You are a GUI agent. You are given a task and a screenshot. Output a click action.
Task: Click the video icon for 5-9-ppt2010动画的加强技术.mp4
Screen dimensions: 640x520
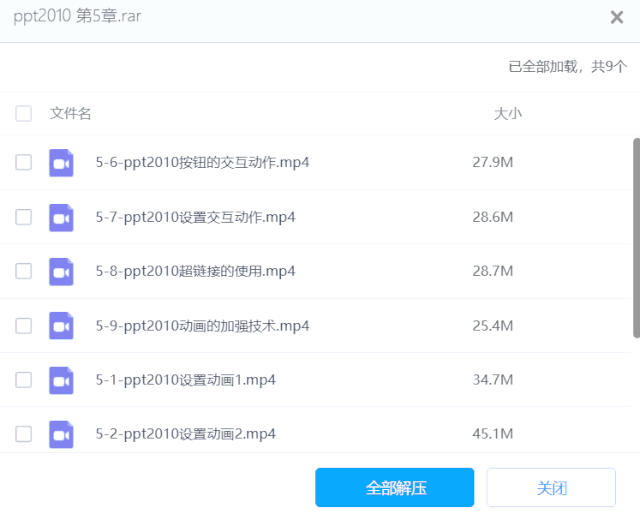[61, 326]
